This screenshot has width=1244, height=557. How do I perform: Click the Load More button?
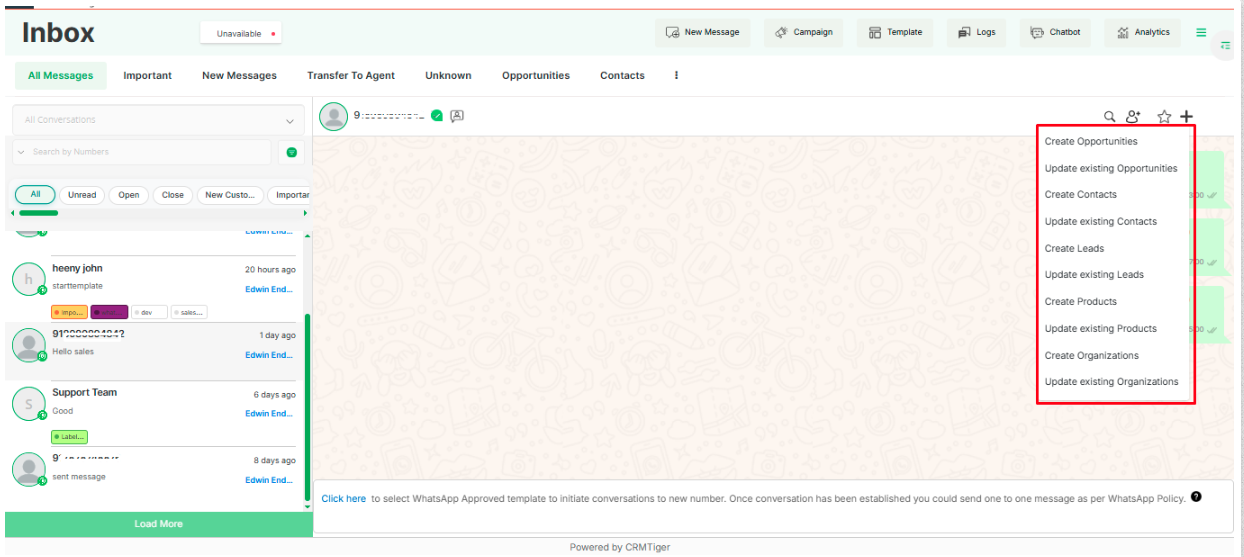(x=159, y=524)
